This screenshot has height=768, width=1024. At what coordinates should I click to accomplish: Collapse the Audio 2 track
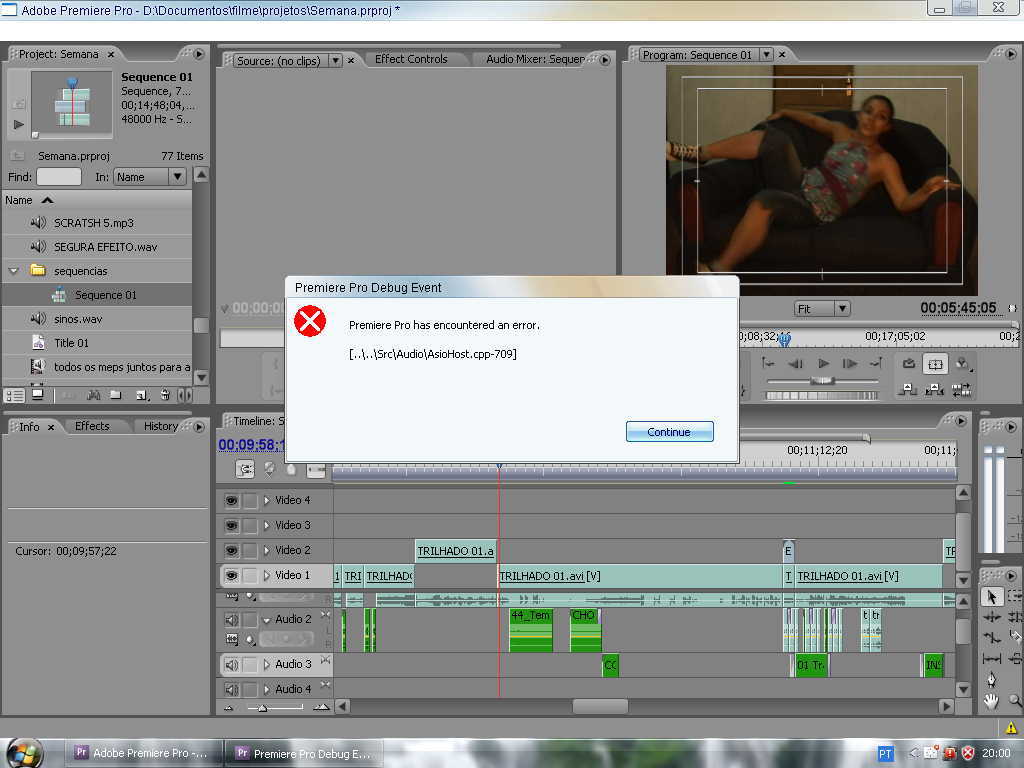click(266, 620)
